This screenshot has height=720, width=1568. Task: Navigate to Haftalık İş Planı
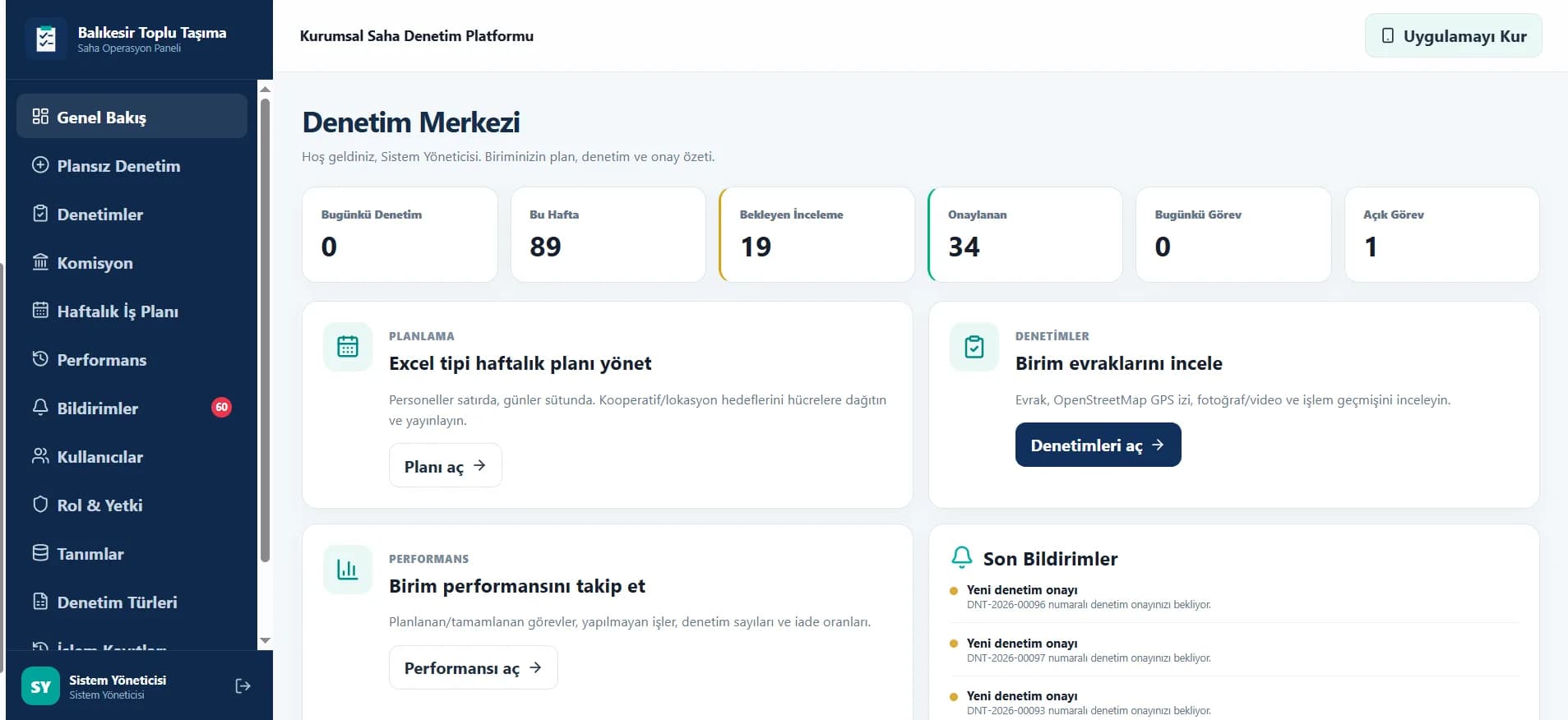click(x=132, y=311)
